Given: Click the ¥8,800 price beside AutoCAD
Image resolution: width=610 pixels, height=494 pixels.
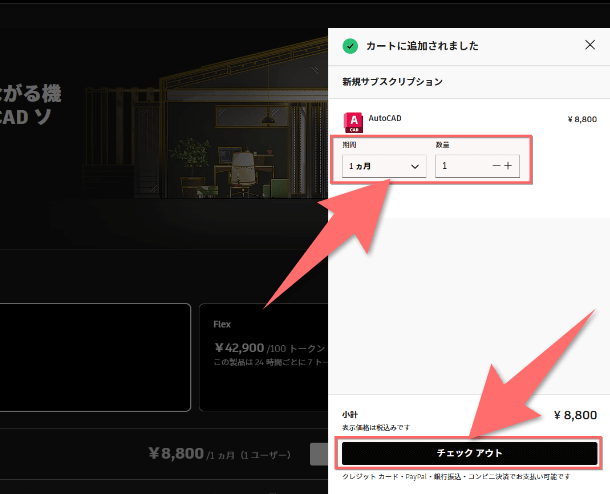Looking at the screenshot, I should coord(582,119).
